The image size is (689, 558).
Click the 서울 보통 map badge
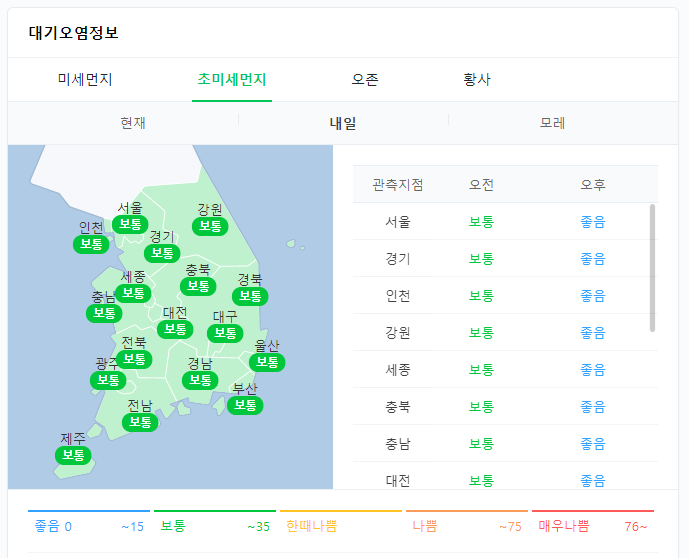click(x=130, y=224)
